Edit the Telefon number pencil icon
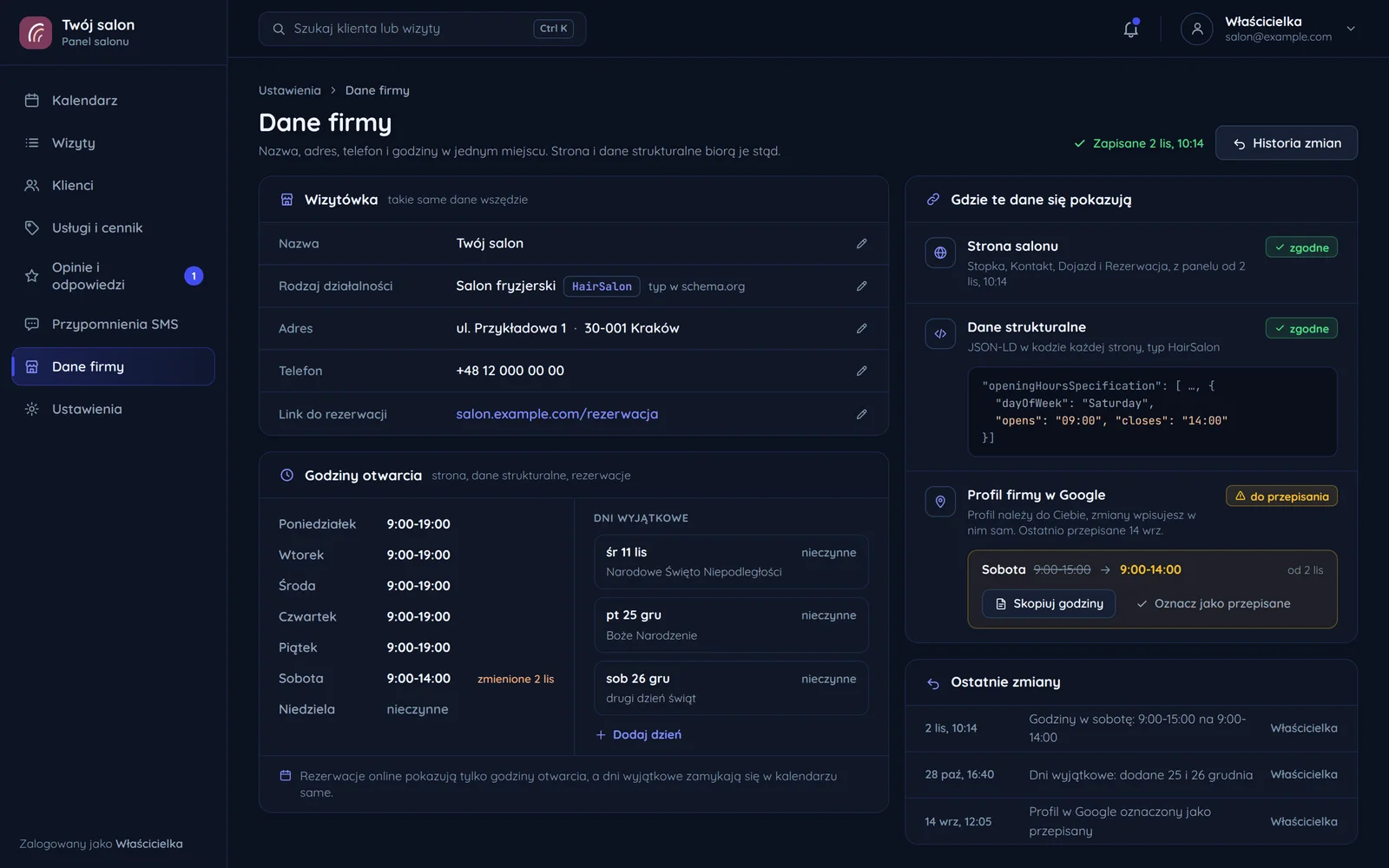 [861, 371]
